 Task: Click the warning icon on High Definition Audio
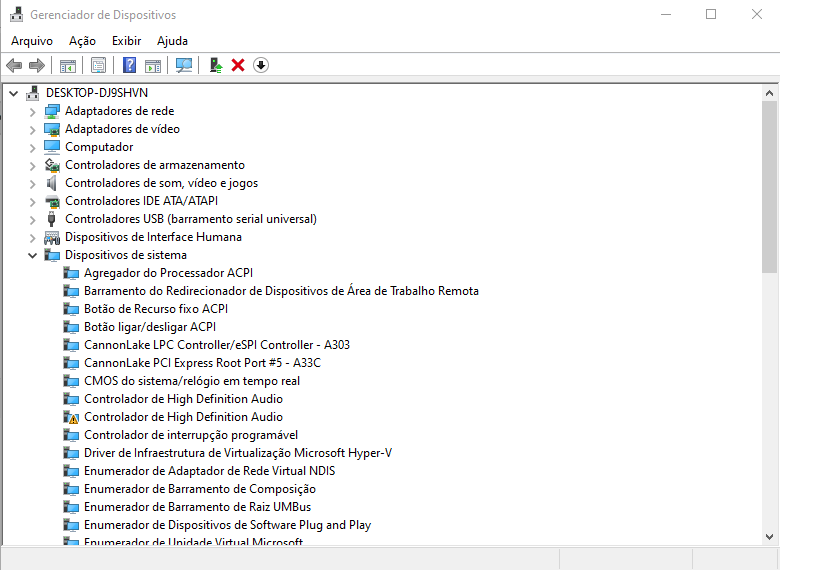71,417
